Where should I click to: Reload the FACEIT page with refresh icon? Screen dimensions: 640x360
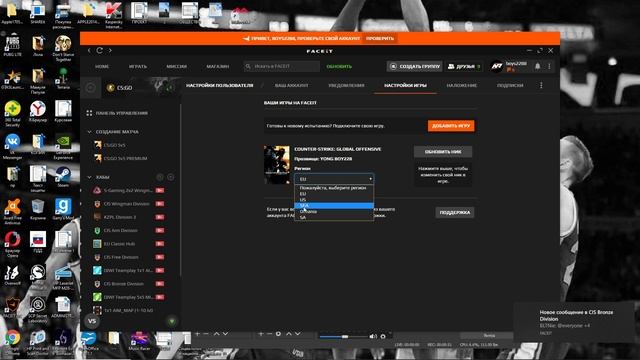tap(100, 50)
